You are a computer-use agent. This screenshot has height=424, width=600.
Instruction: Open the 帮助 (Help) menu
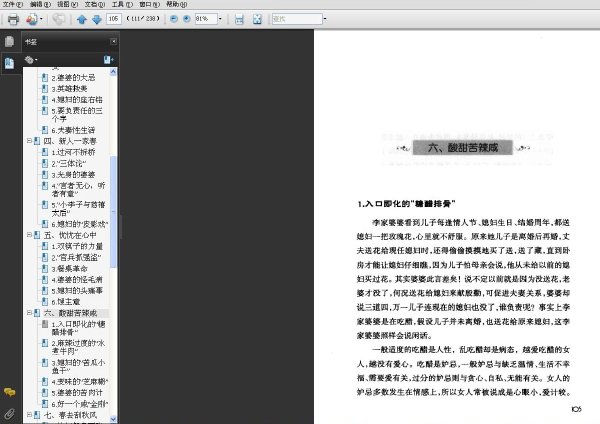click(x=176, y=4)
